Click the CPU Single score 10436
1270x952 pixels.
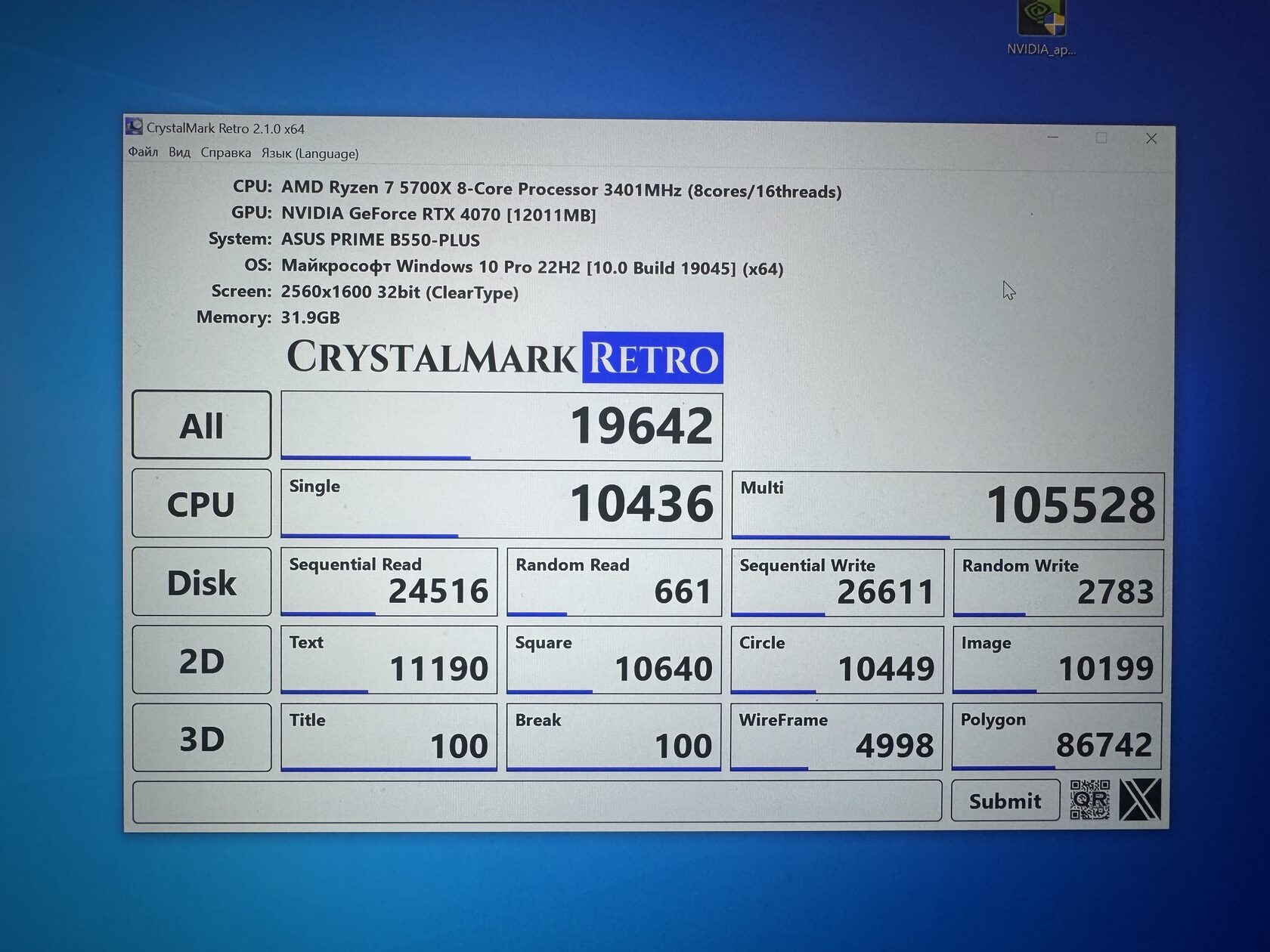coord(501,505)
